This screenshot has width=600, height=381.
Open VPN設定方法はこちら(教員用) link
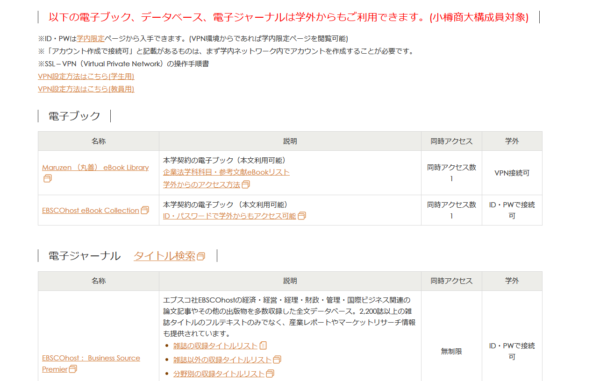tap(86, 89)
